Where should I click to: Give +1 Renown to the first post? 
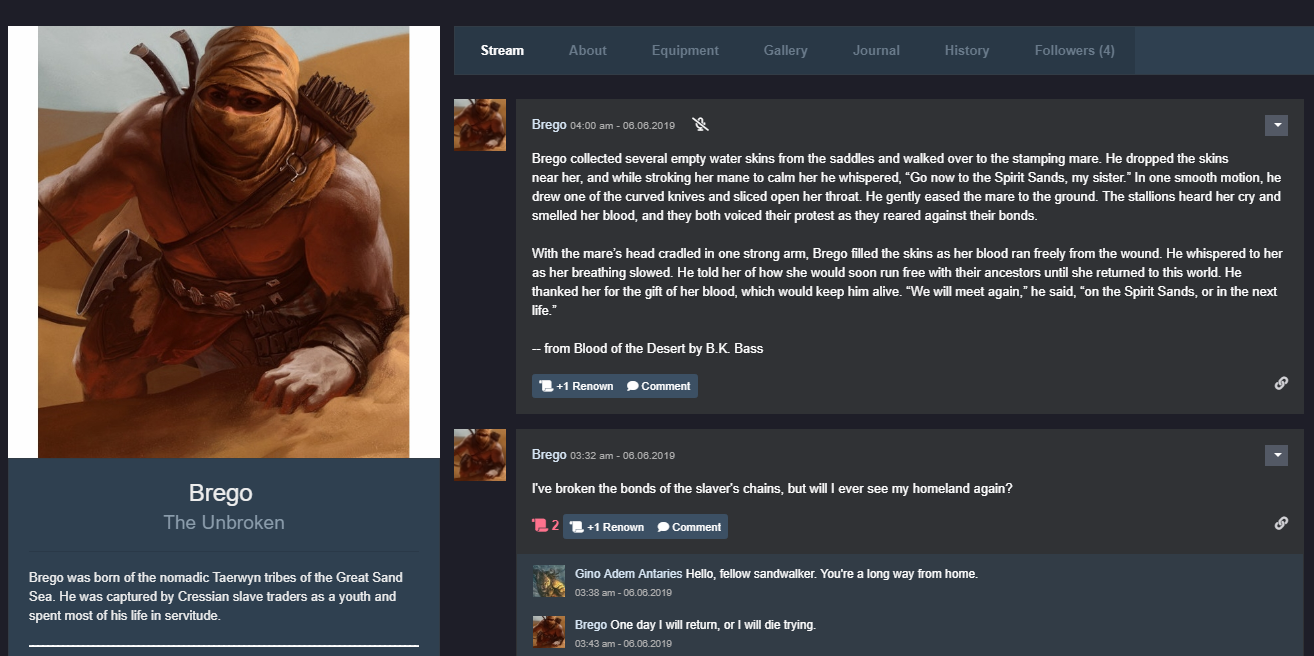pyautogui.click(x=576, y=386)
